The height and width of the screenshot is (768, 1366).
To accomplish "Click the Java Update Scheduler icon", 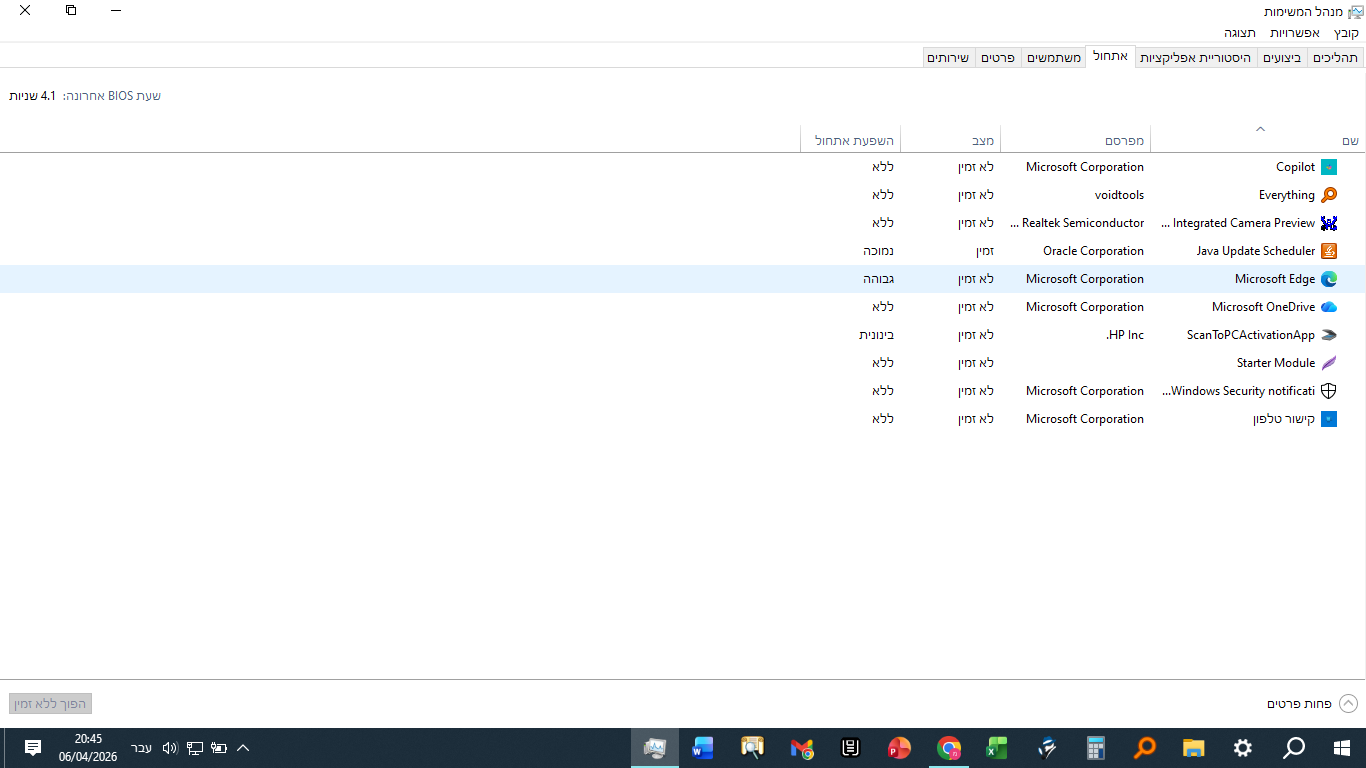I will (x=1328, y=251).
